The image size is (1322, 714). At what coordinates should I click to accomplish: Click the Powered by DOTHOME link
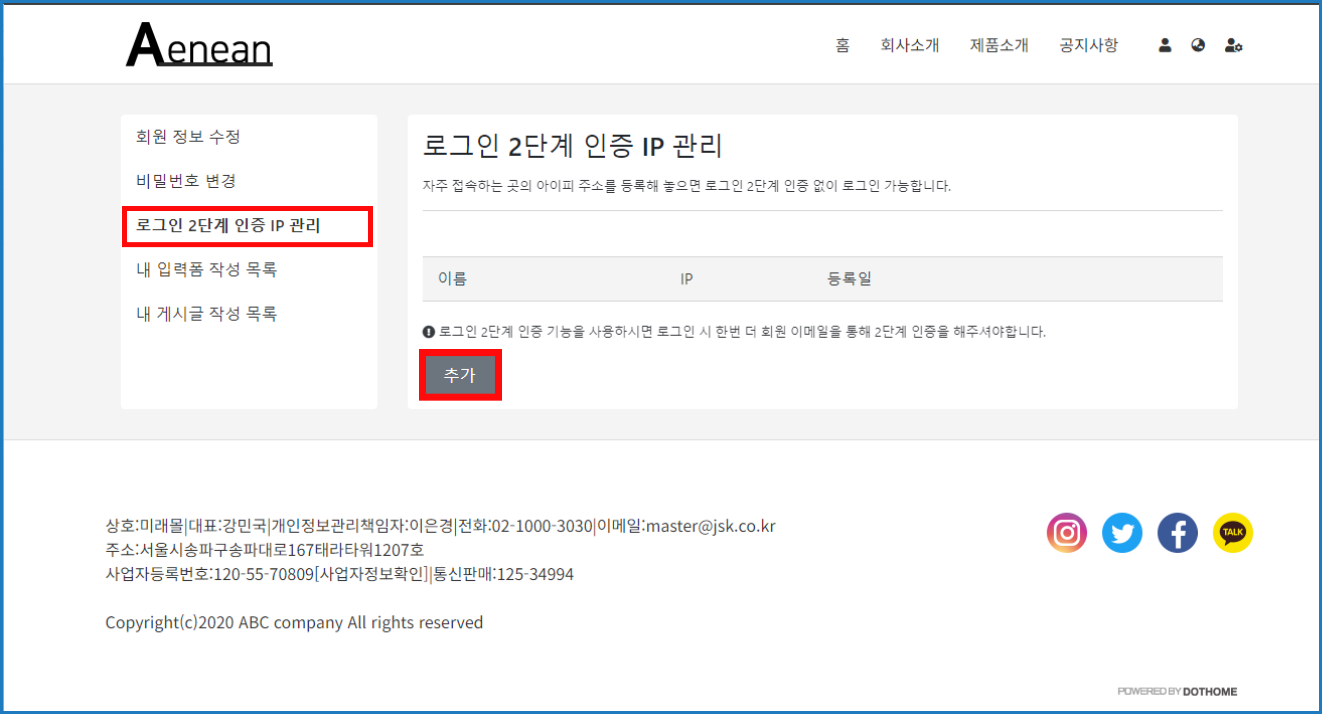(x=1177, y=691)
